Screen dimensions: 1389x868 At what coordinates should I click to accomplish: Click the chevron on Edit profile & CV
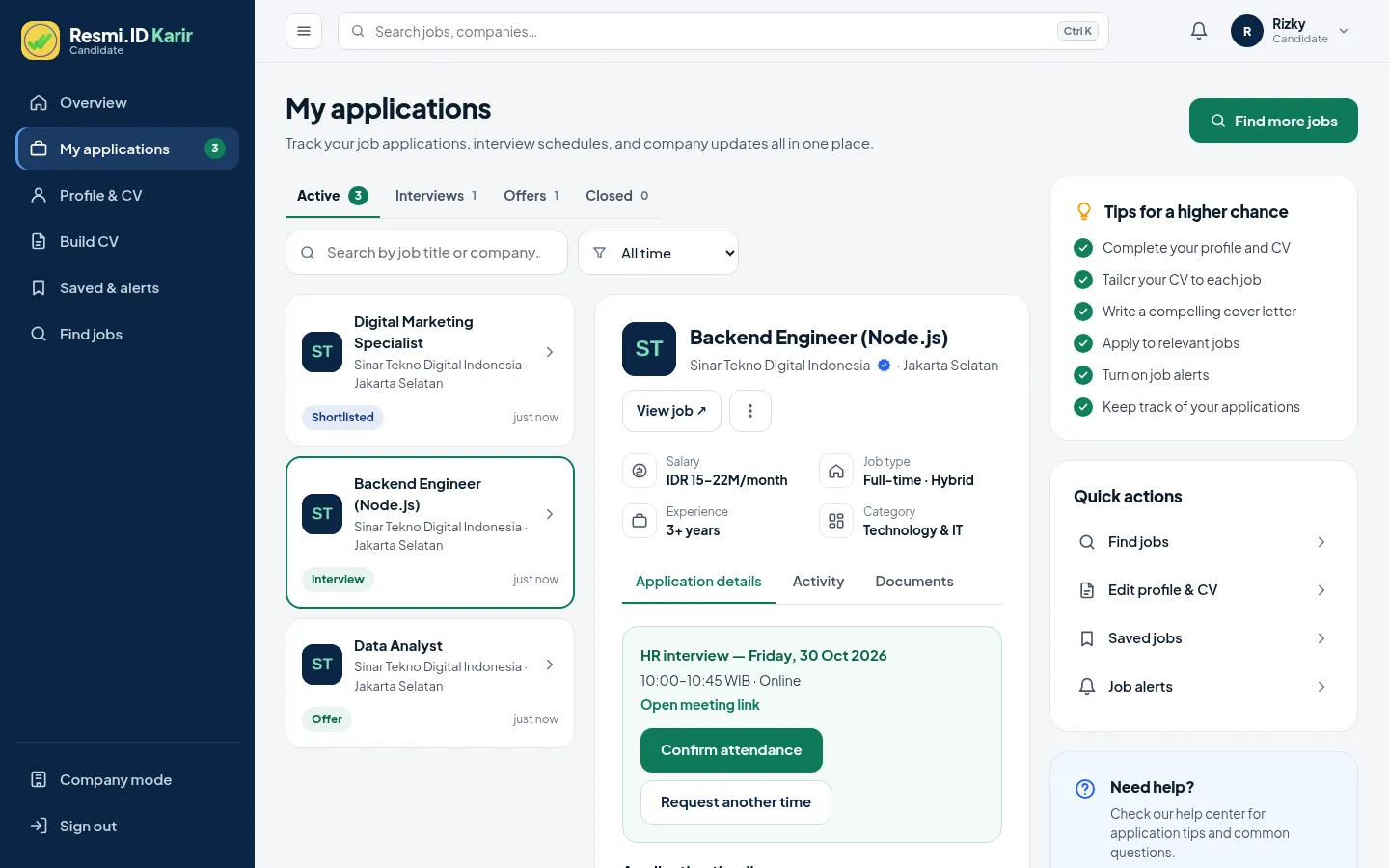coord(1321,590)
